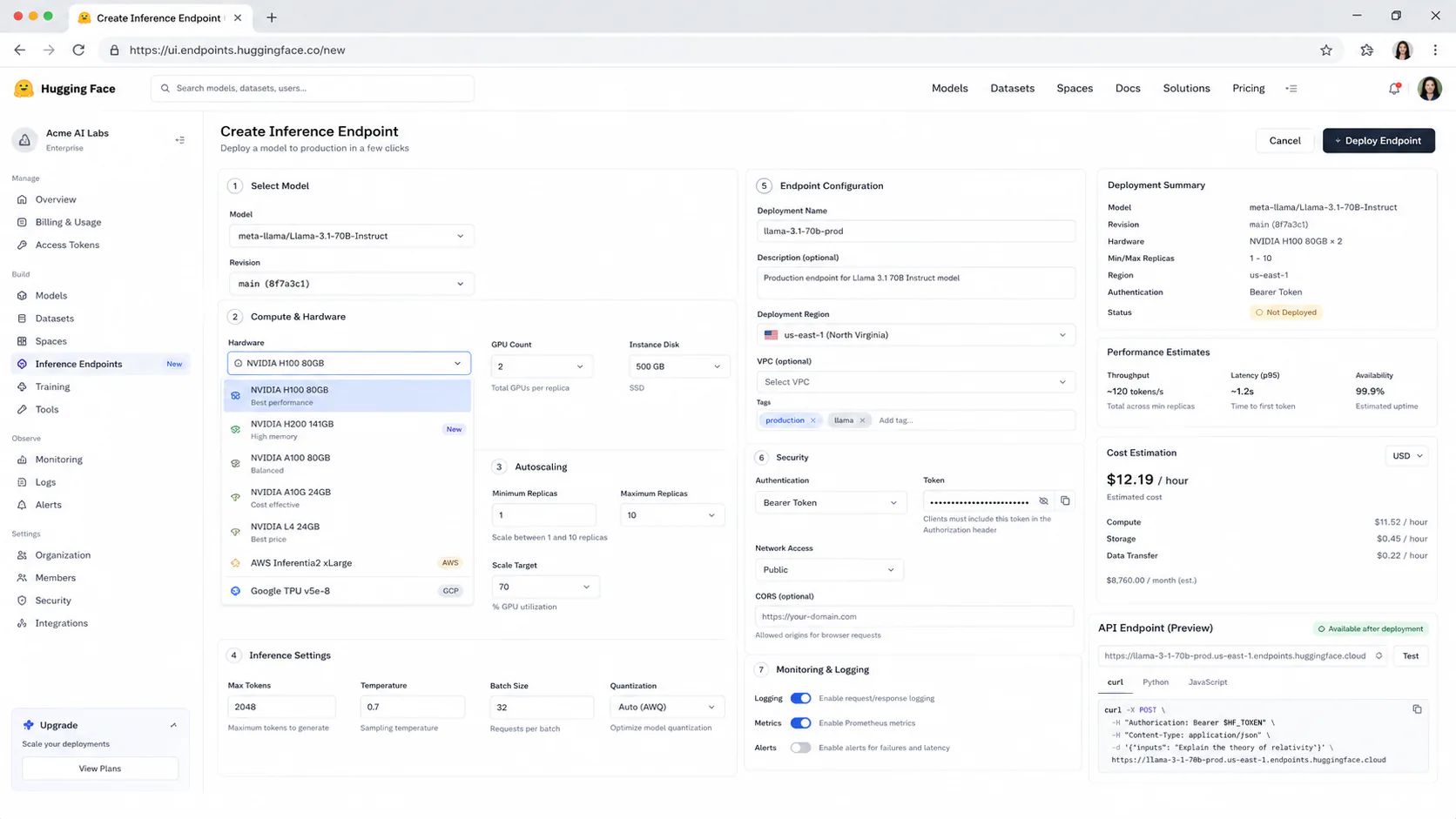Open the Instance Disk dropdown
Image resolution: width=1456 pixels, height=819 pixels.
(679, 366)
